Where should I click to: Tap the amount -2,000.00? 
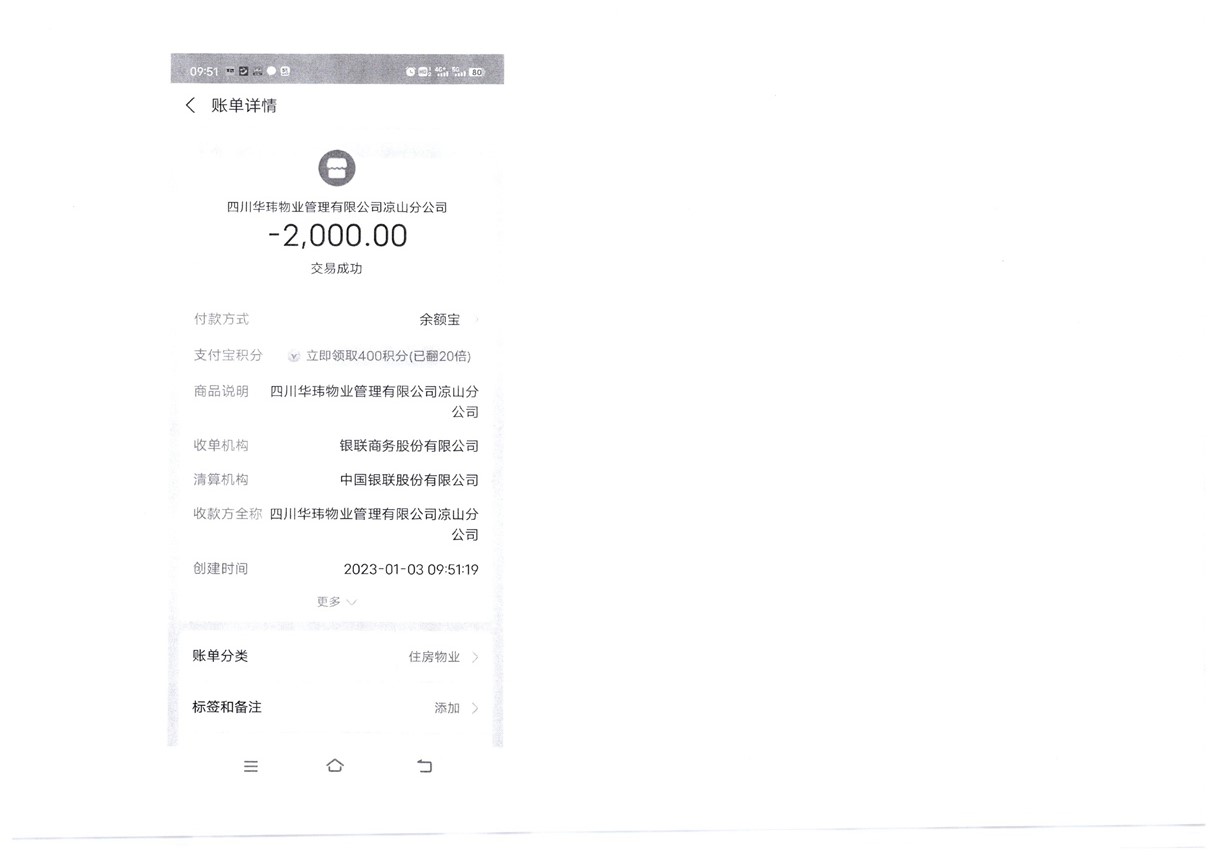tap(338, 236)
